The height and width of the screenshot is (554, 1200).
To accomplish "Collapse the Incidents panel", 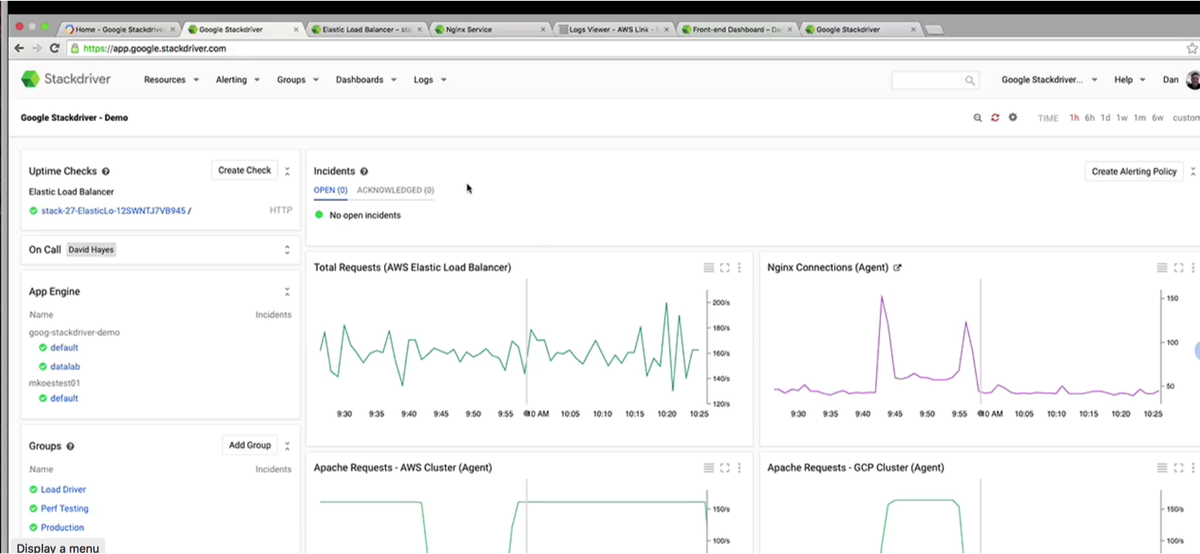I will 1193,172.
